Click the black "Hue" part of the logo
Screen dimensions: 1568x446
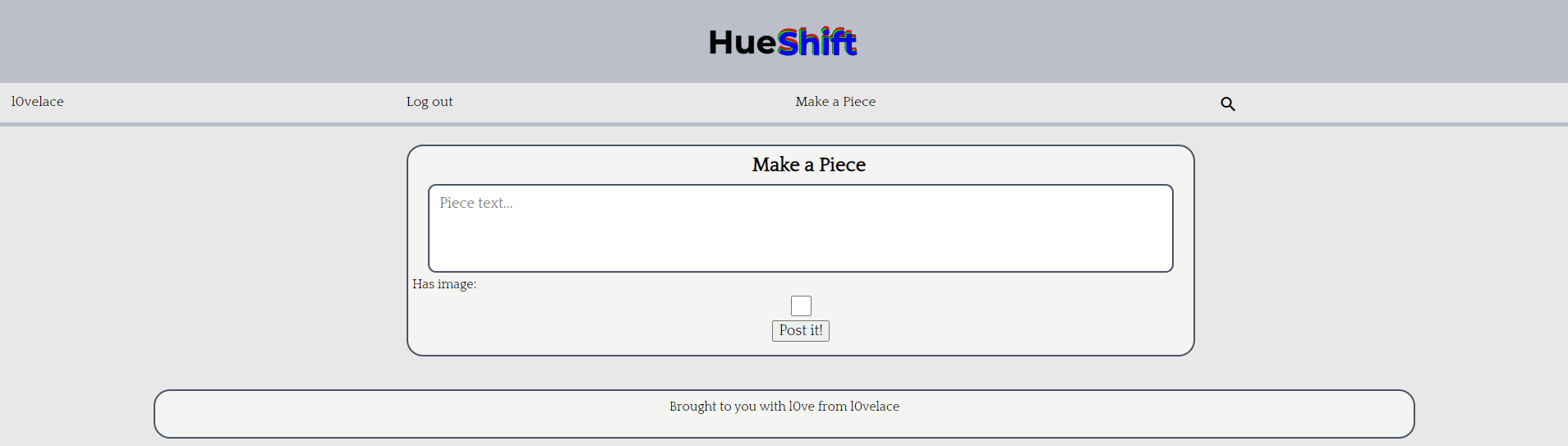743,43
